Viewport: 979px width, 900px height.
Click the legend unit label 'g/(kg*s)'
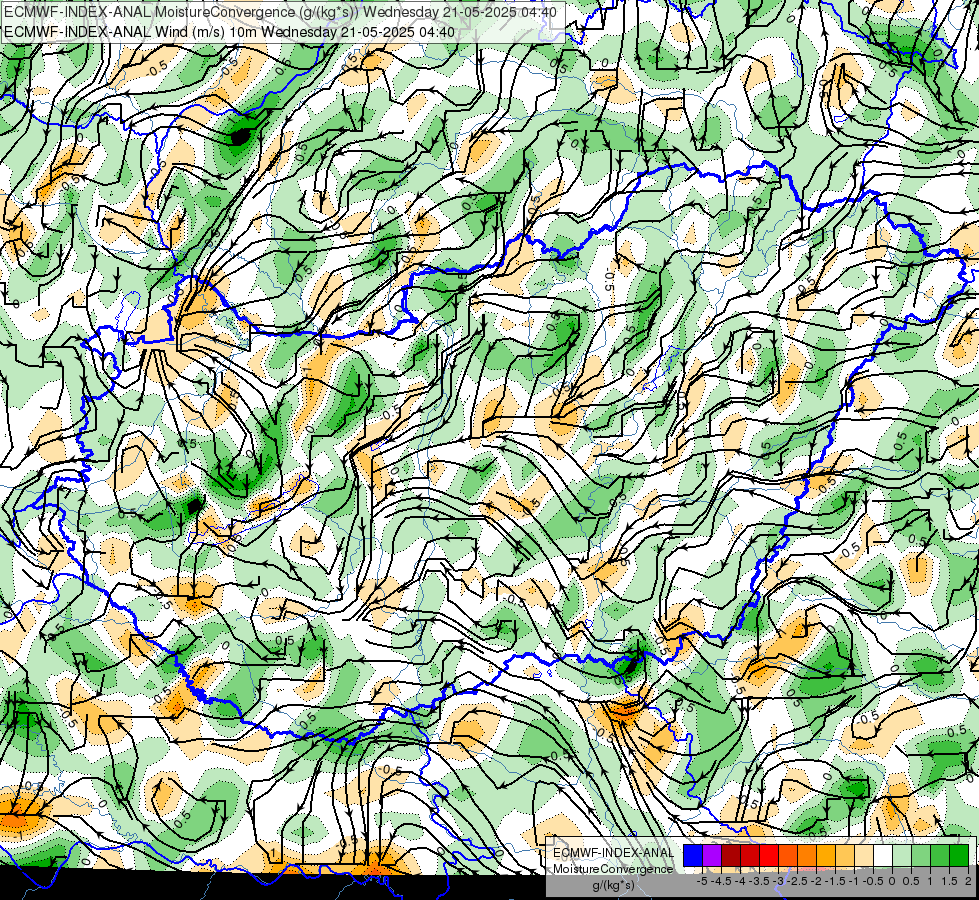(613, 885)
